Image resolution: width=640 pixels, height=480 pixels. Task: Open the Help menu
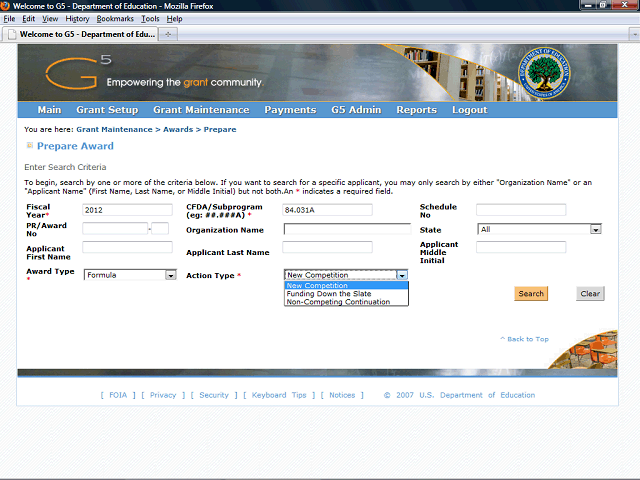click(x=174, y=19)
